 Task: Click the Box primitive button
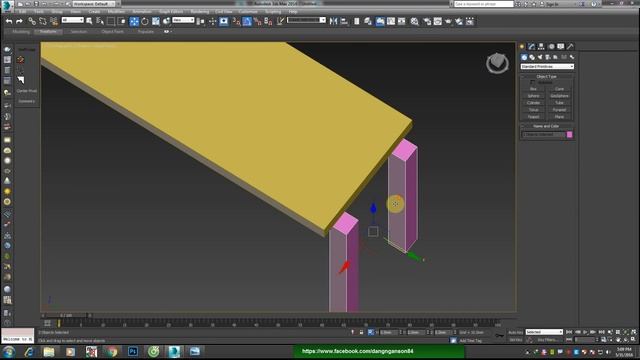pos(533,89)
